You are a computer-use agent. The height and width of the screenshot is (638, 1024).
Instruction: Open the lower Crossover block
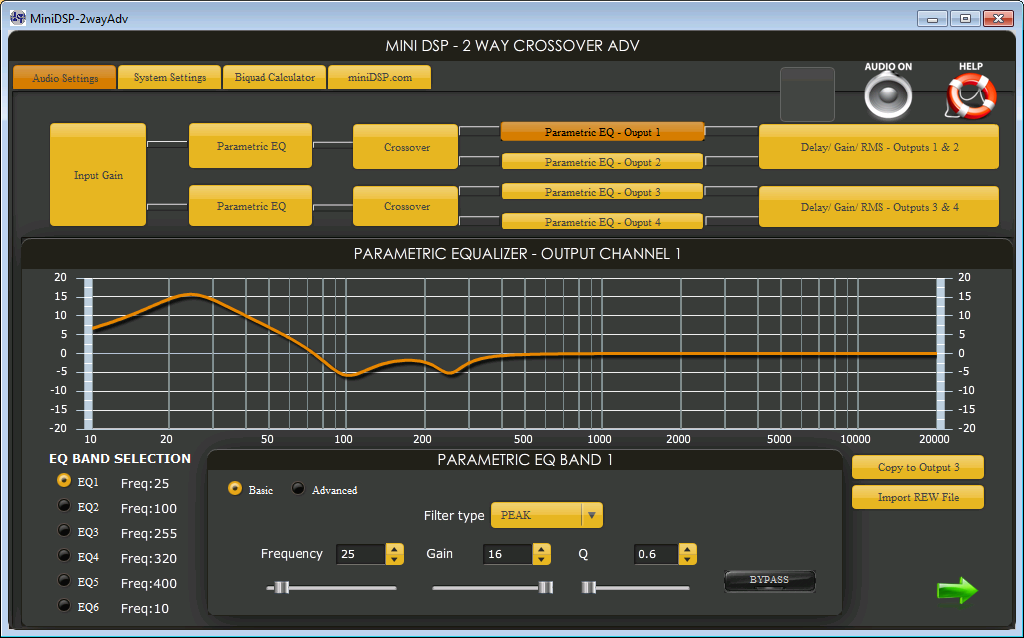406,206
